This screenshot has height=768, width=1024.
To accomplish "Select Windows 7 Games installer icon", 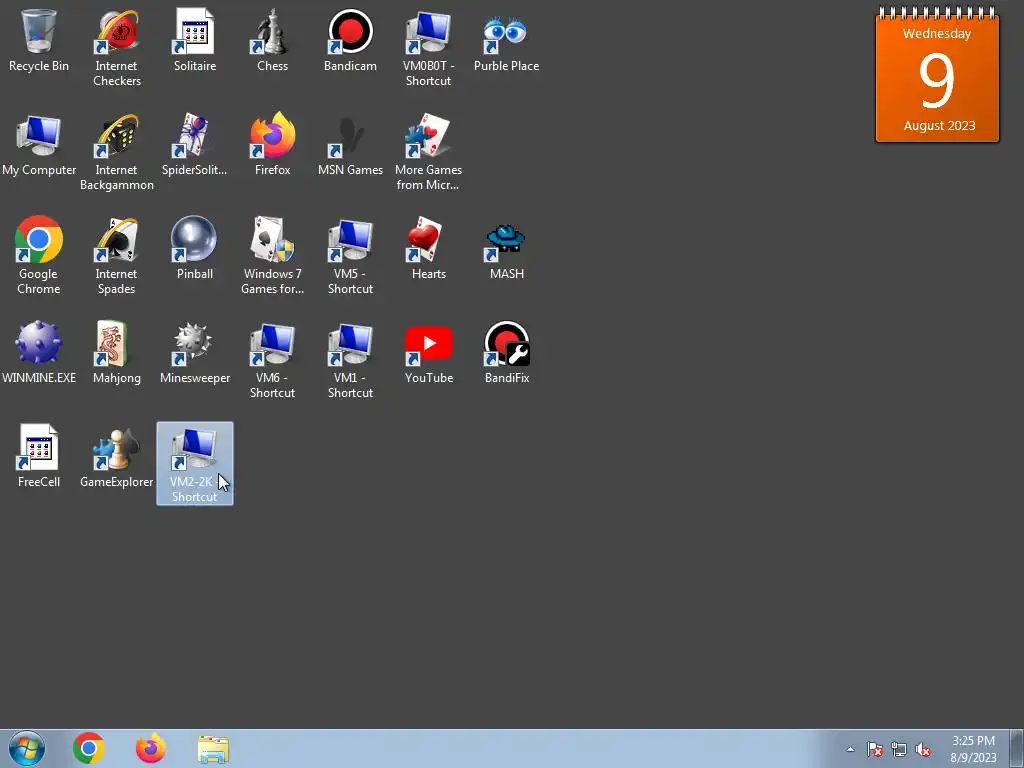I will click(x=272, y=256).
